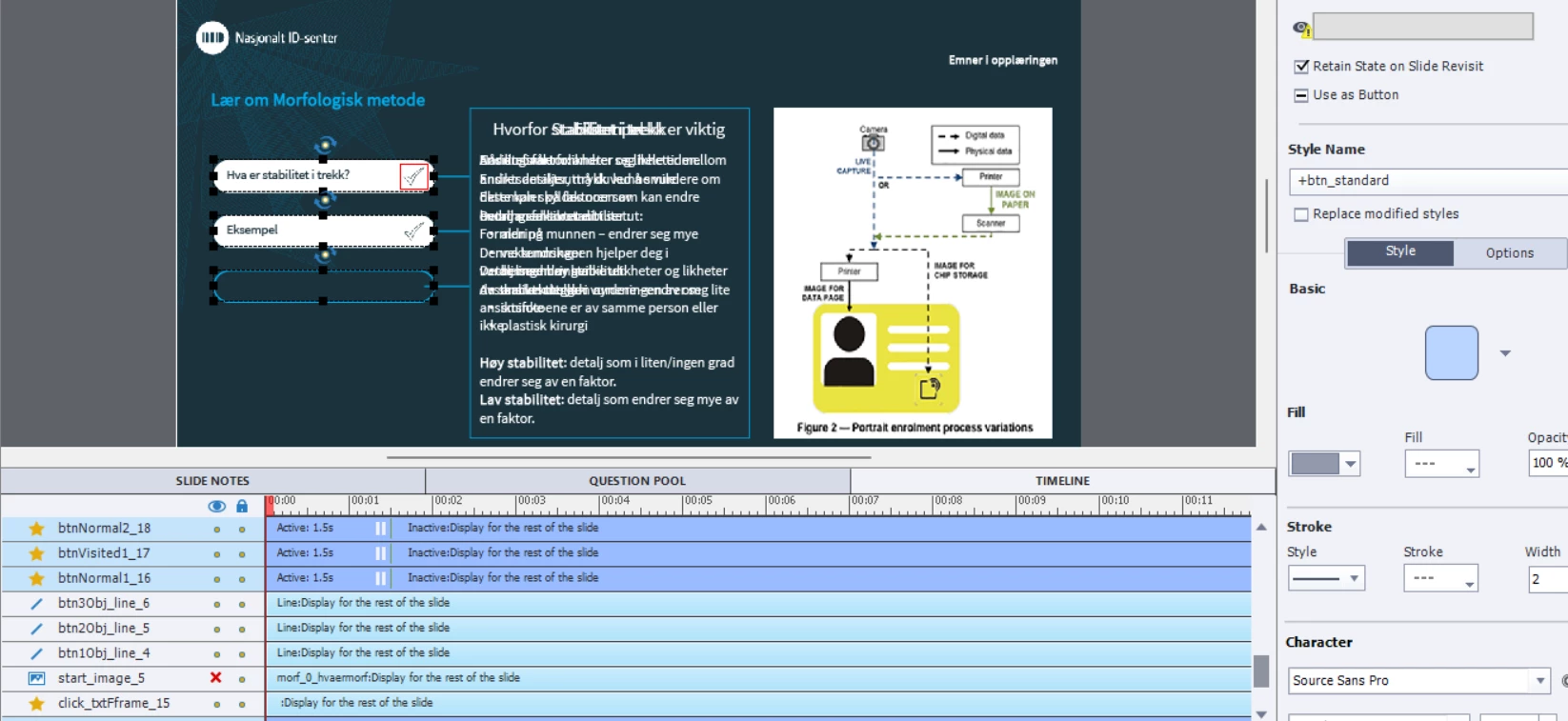Click the line icon of btn2Obj_line_5
The width and height of the screenshot is (1568, 721).
point(37,629)
